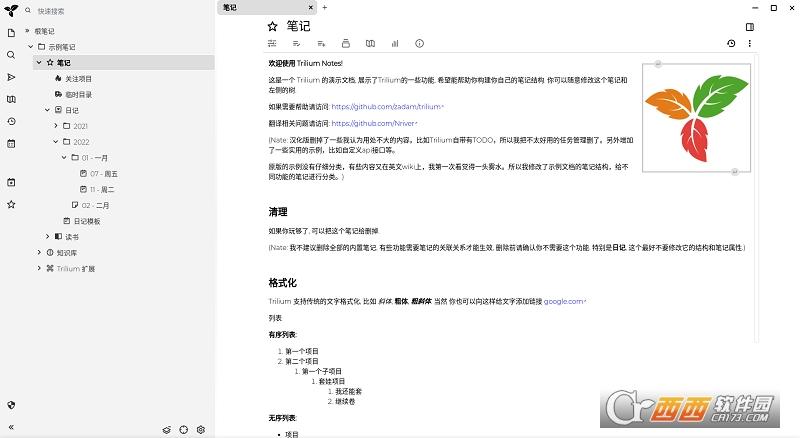Screen dimensions: 800x438
Task: Open the note paths ribbon icon
Action: 345,43
